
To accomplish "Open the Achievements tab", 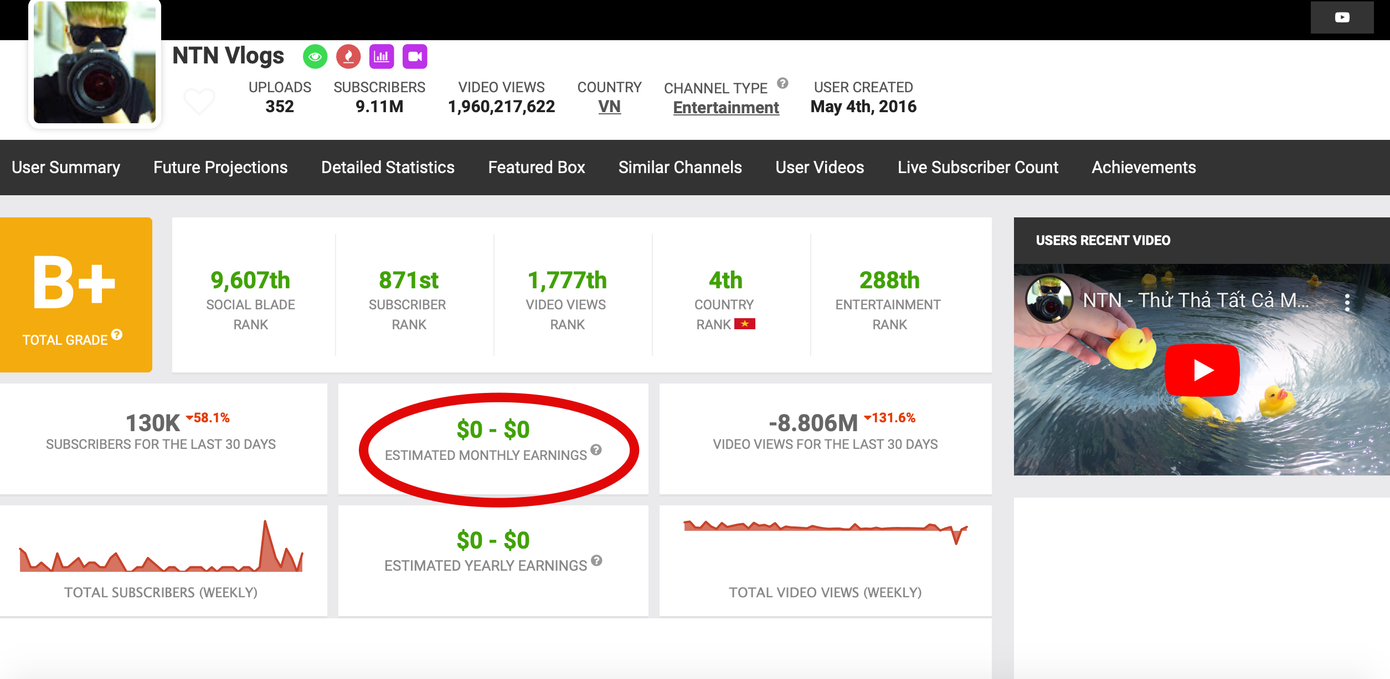I will coord(1143,168).
